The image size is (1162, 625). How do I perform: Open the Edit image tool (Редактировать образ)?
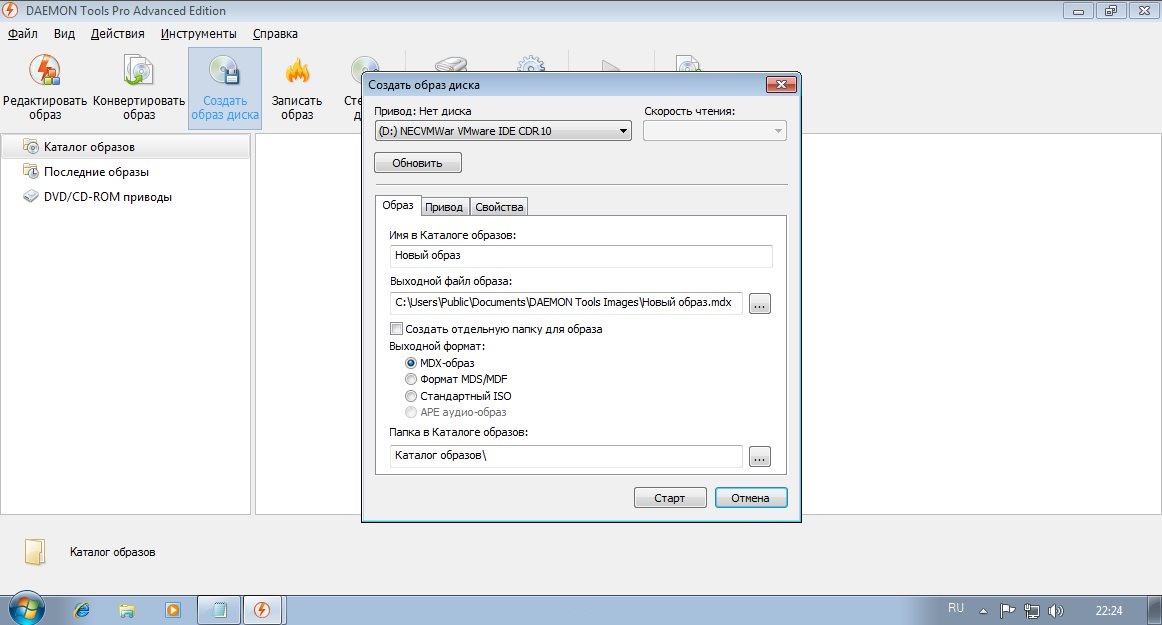(44, 87)
